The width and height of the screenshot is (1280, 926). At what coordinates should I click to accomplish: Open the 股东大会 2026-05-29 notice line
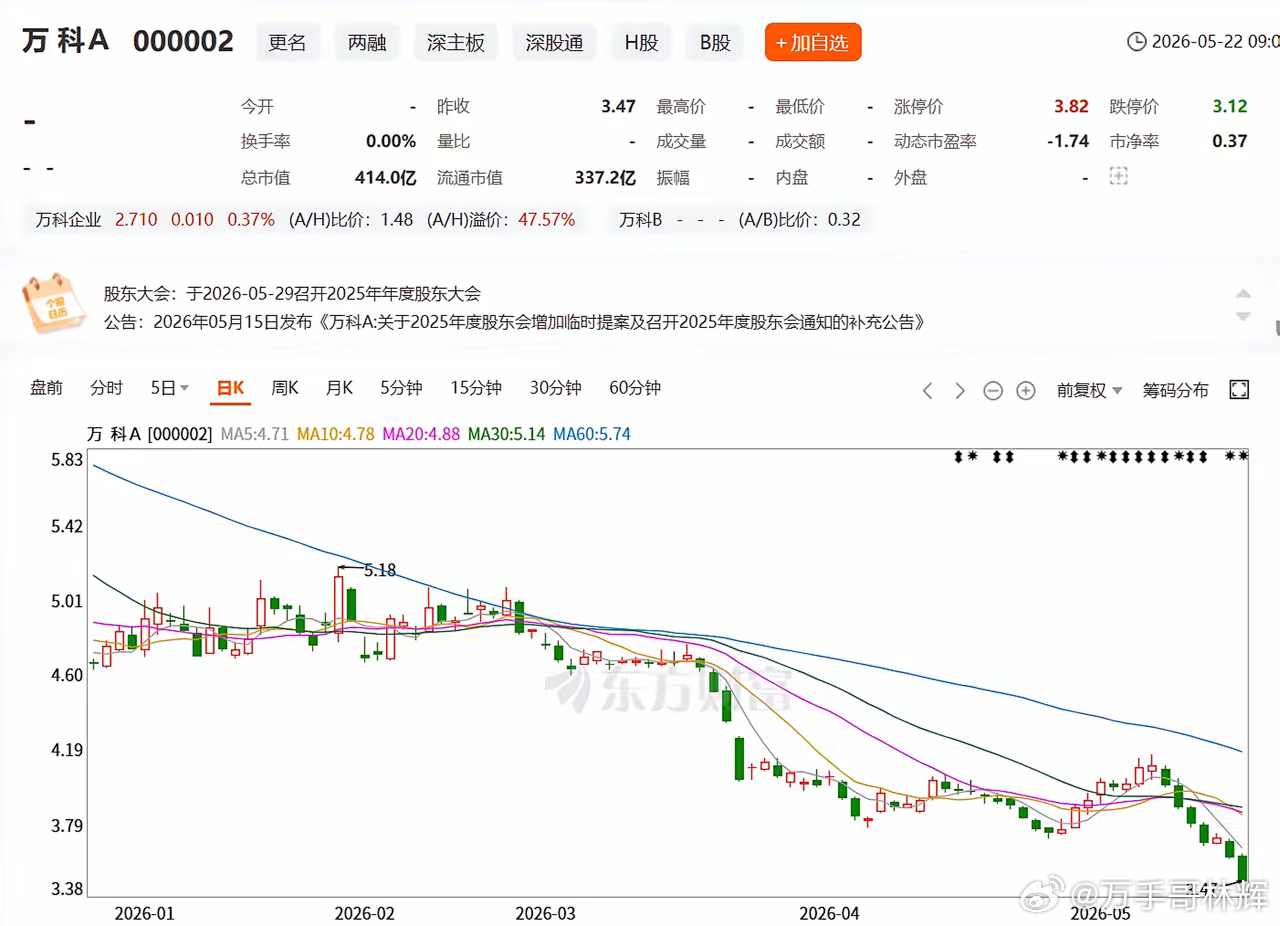tap(292, 294)
